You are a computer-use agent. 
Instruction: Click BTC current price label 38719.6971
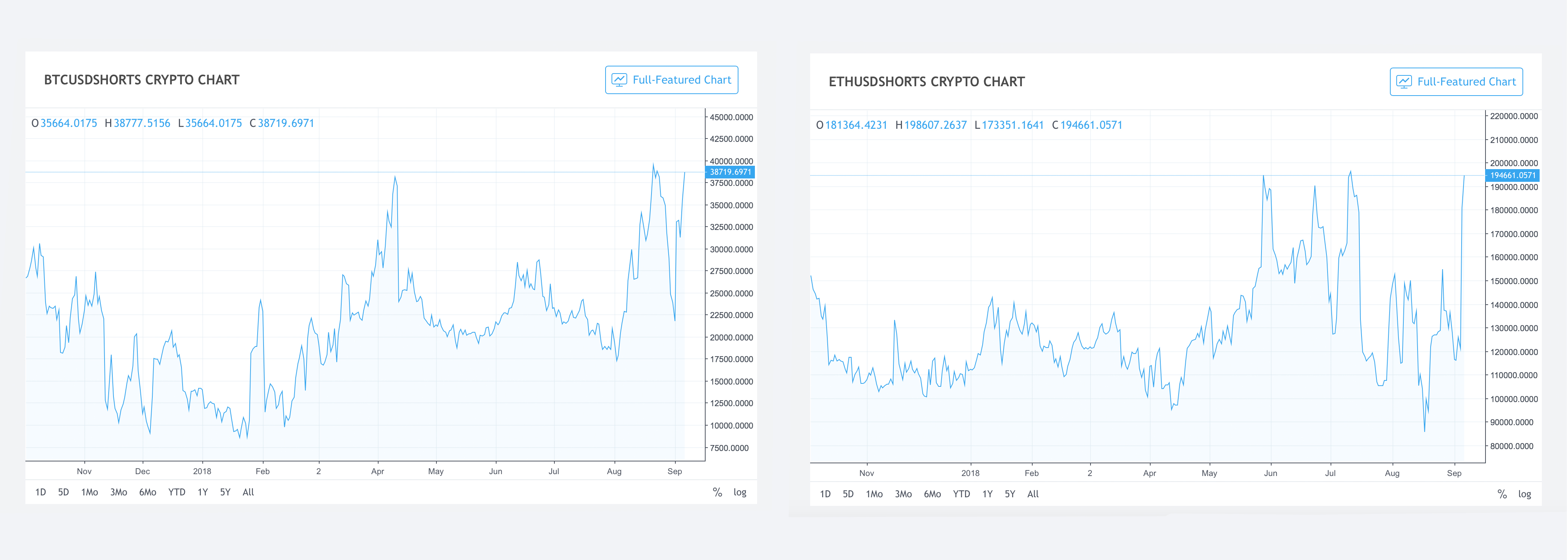click(730, 172)
